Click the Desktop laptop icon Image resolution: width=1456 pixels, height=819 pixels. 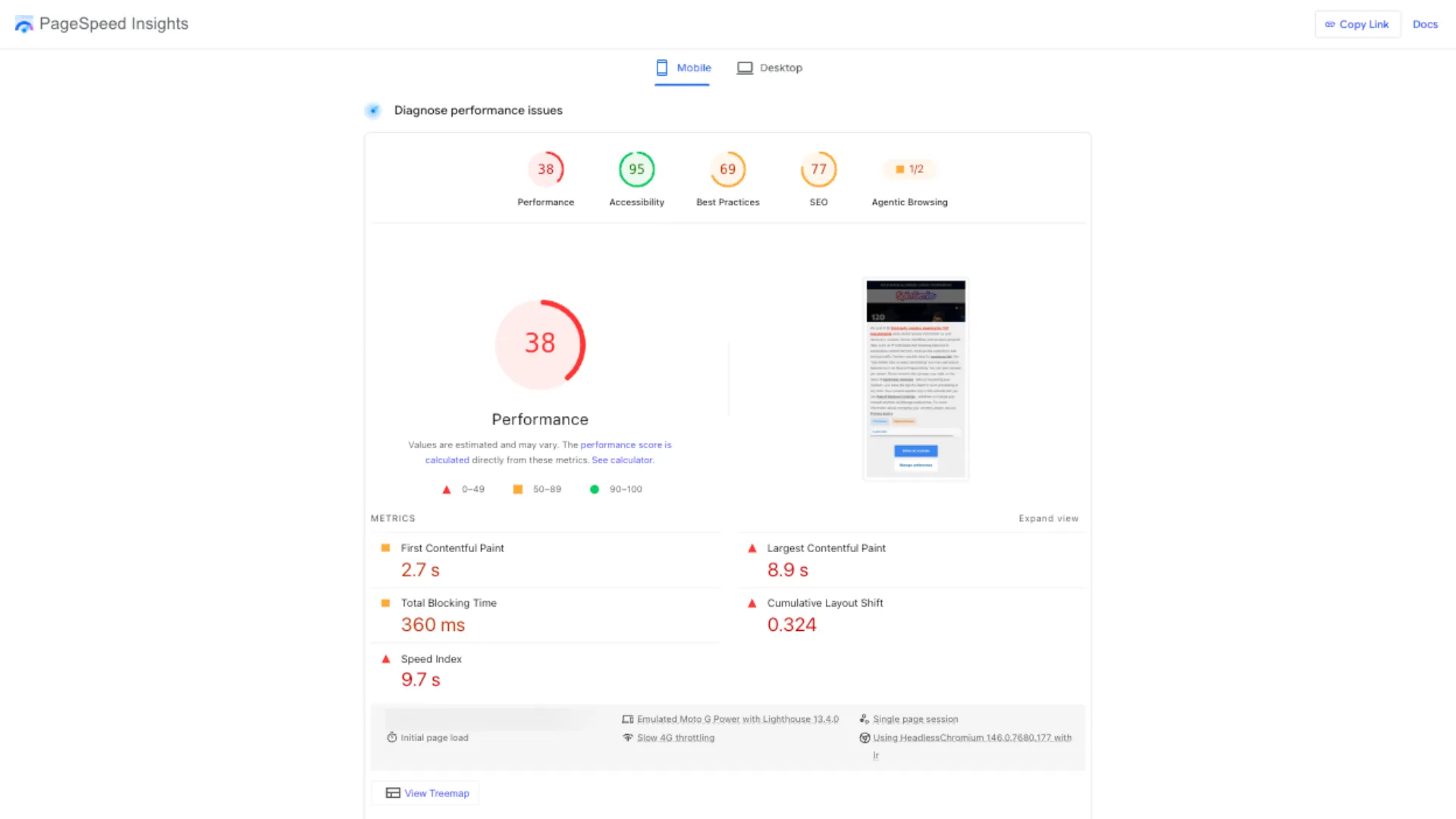(x=745, y=68)
